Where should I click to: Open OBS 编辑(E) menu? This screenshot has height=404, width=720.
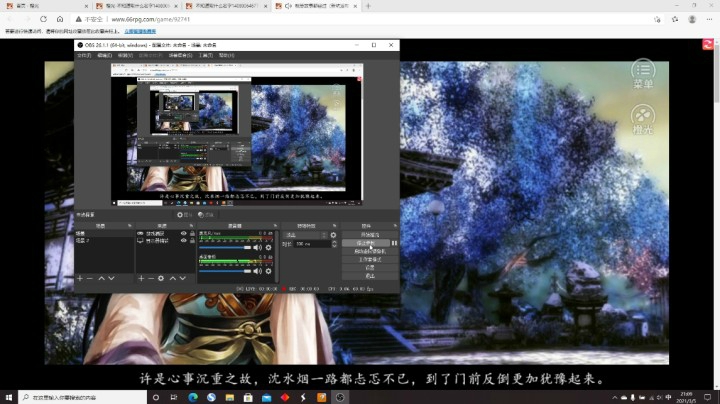pyautogui.click(x=105, y=56)
